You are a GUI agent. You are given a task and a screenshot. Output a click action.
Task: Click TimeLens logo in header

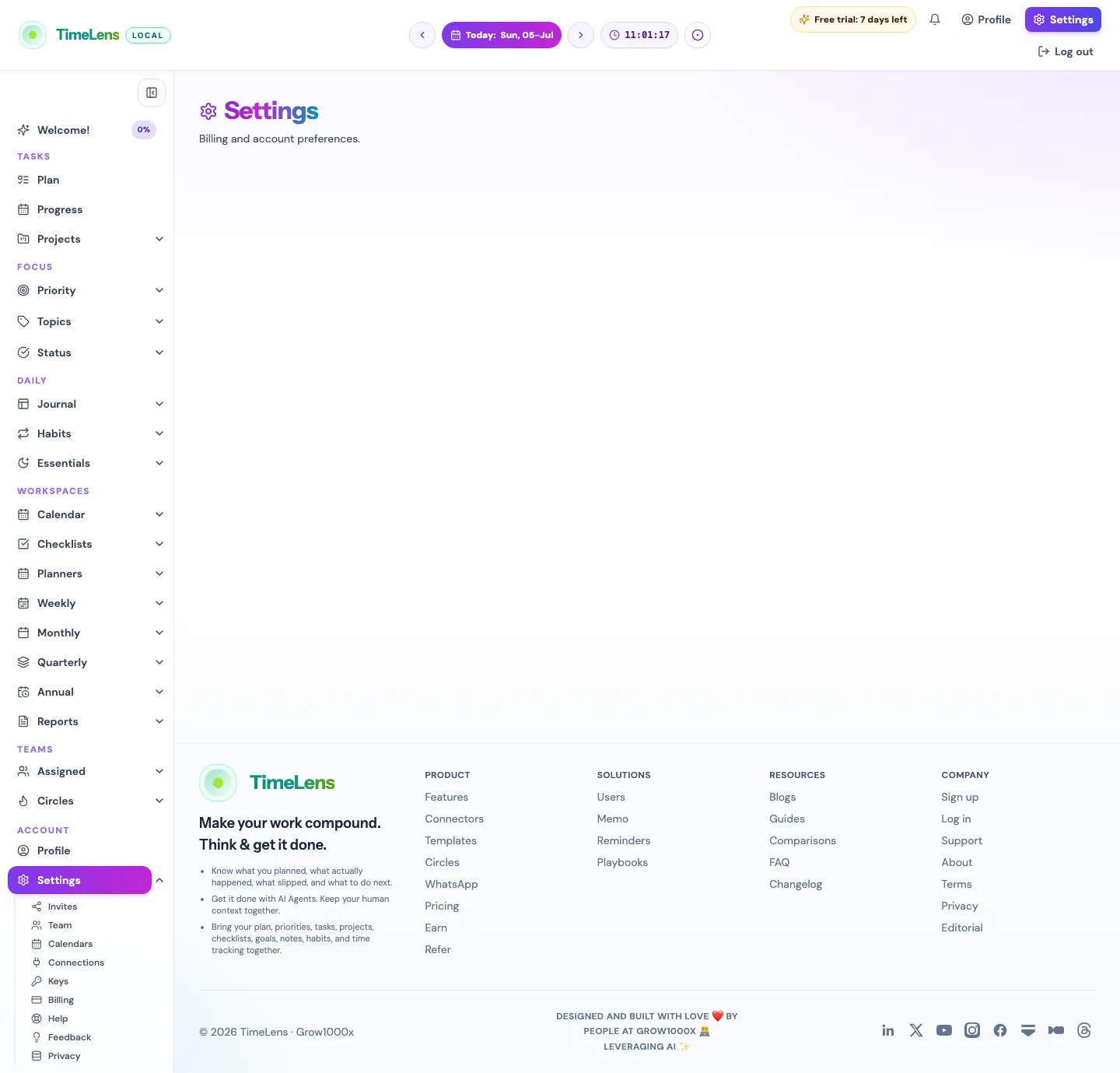pos(69,35)
